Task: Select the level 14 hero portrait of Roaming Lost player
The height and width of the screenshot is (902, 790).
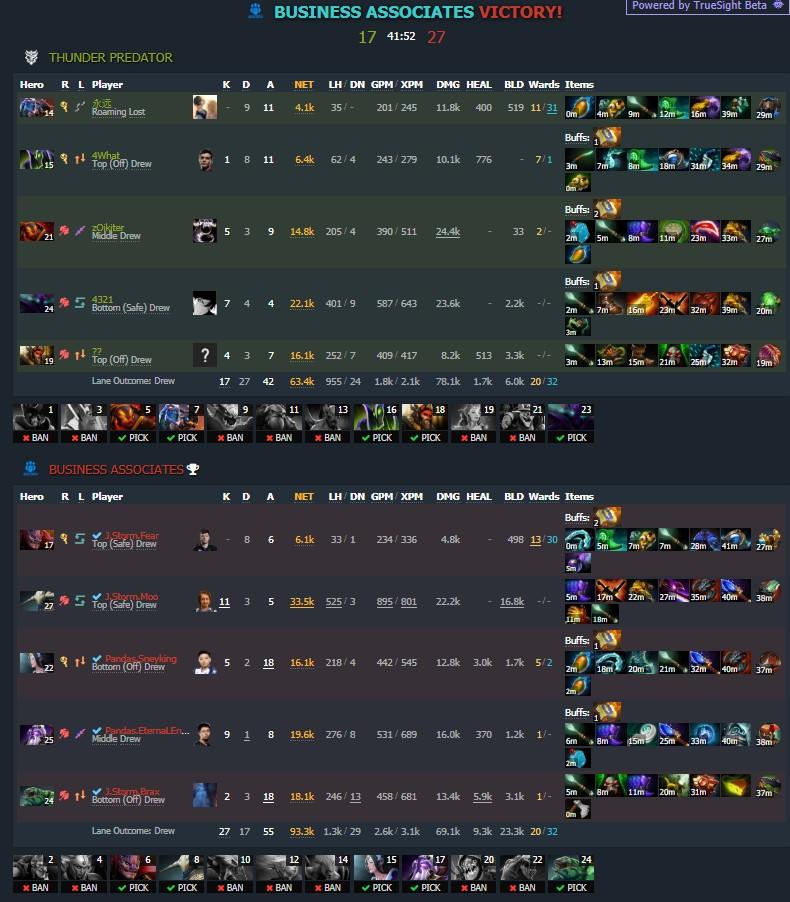Action: pyautogui.click(x=37, y=108)
